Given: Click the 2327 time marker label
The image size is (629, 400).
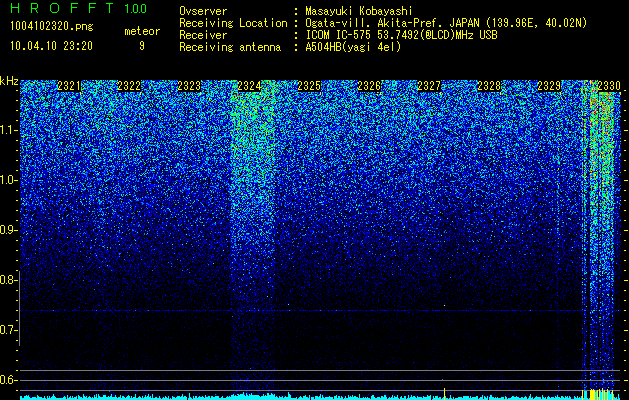Looking at the screenshot, I should [x=429, y=86].
